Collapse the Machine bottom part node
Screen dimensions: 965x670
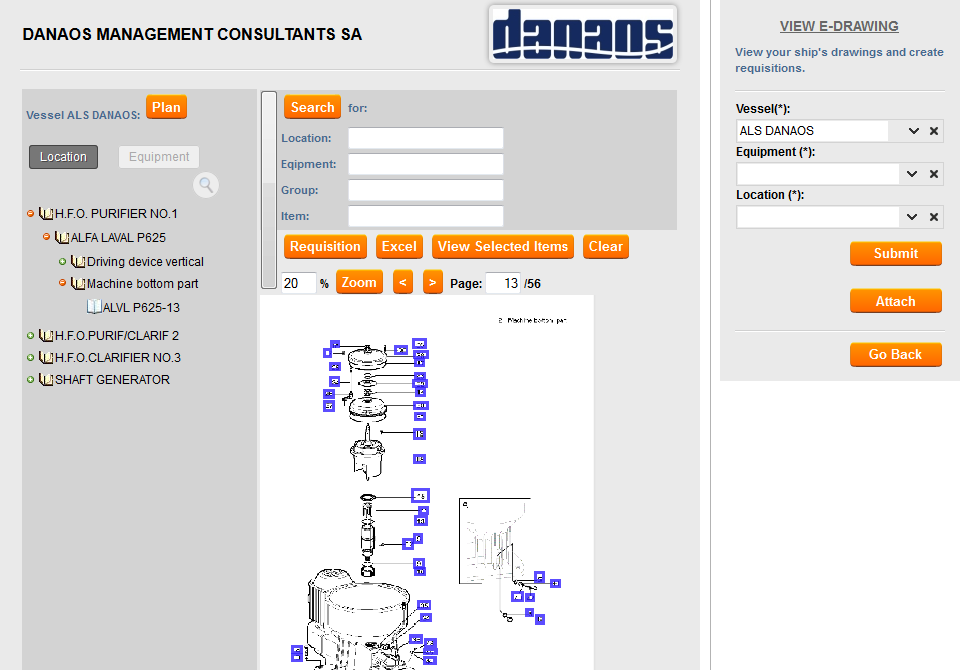[x=62, y=283]
